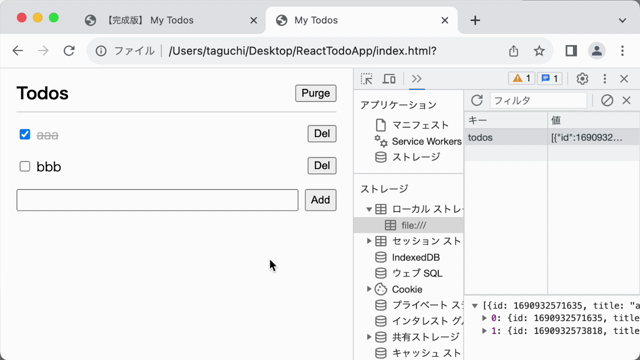Collapse the ローカル ストレージ tree node

[369, 209]
